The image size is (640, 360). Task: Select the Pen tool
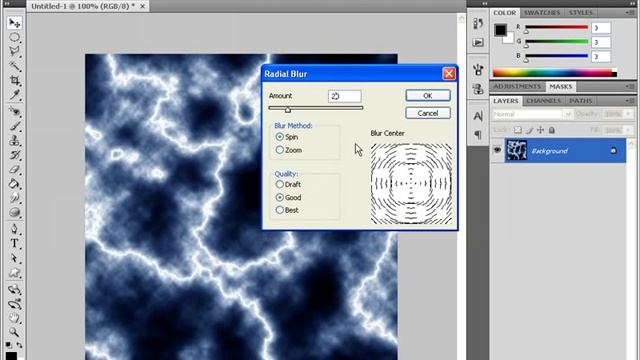click(x=14, y=229)
